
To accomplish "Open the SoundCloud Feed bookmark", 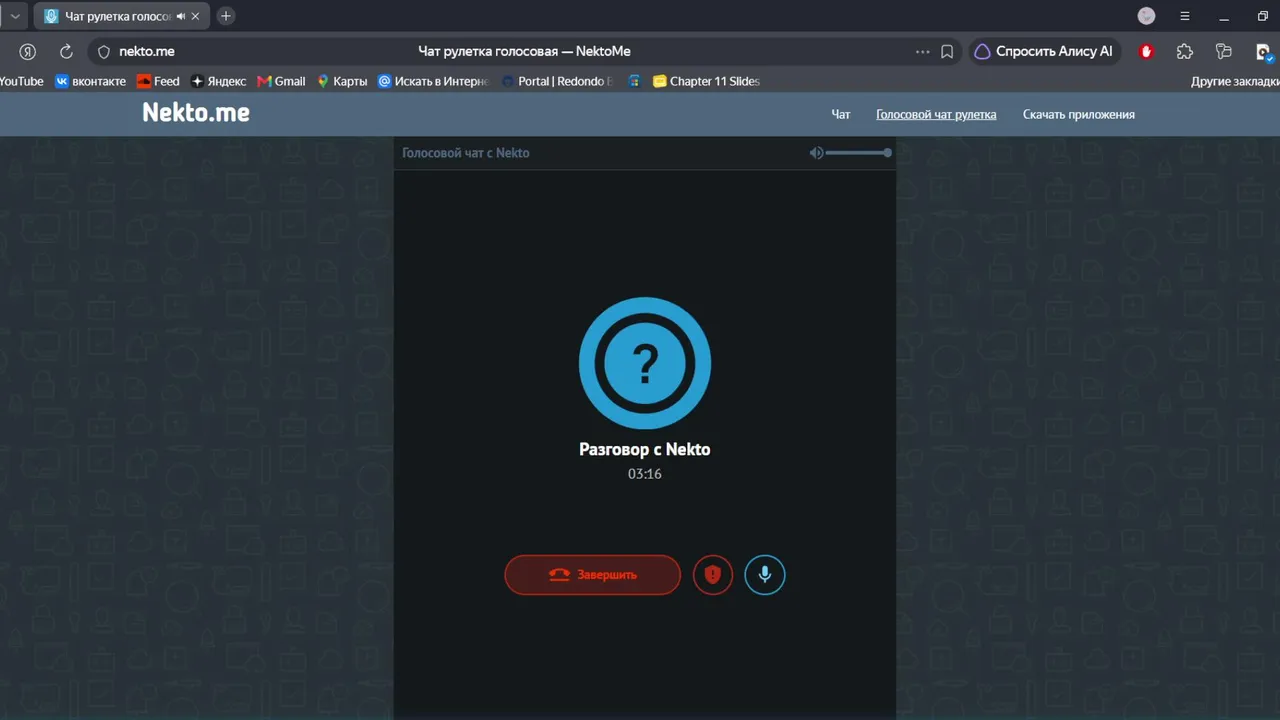I will 158,81.
